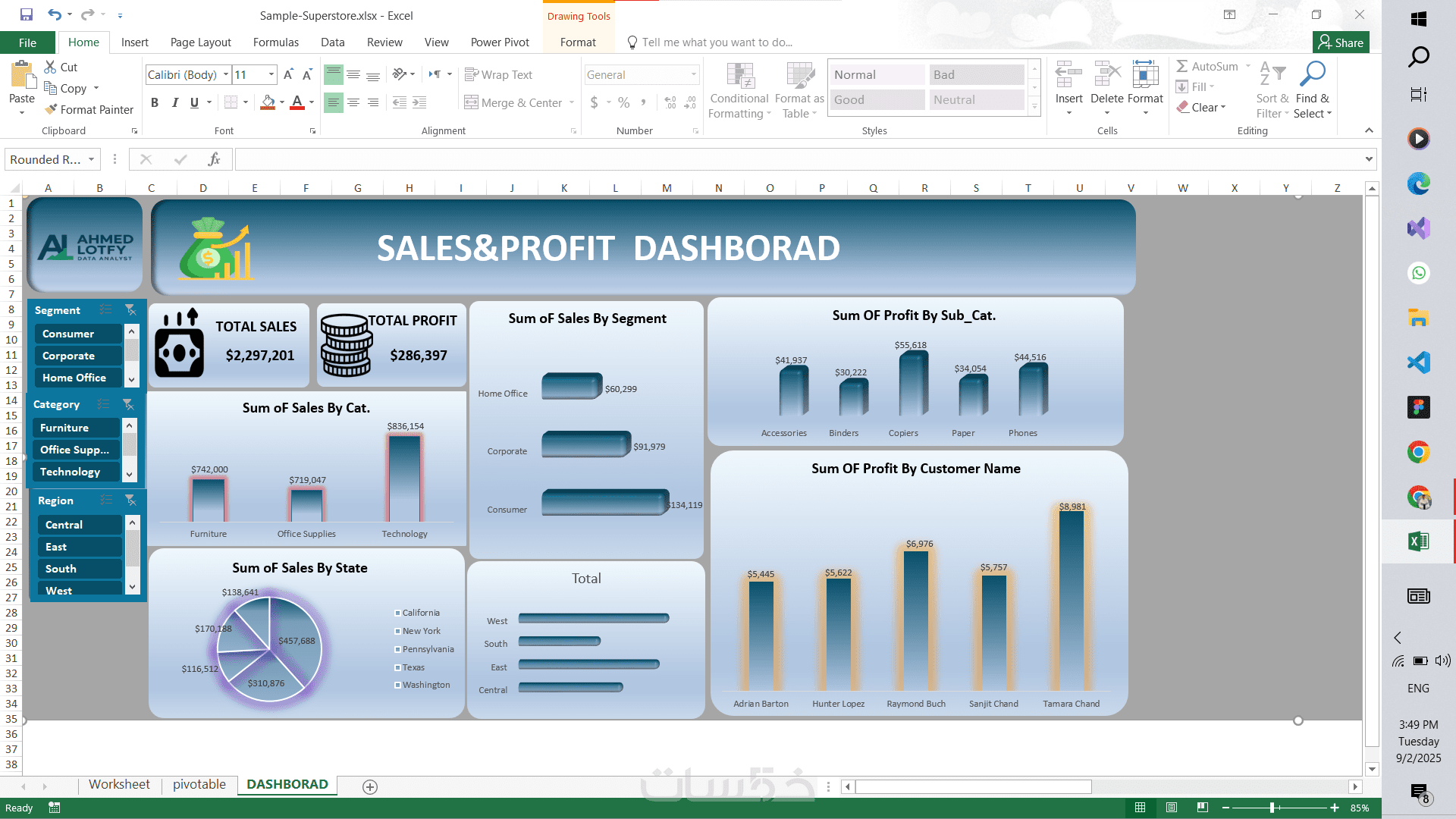Image resolution: width=1456 pixels, height=819 pixels.
Task: Click the Format Painter icon
Action: tap(52, 110)
